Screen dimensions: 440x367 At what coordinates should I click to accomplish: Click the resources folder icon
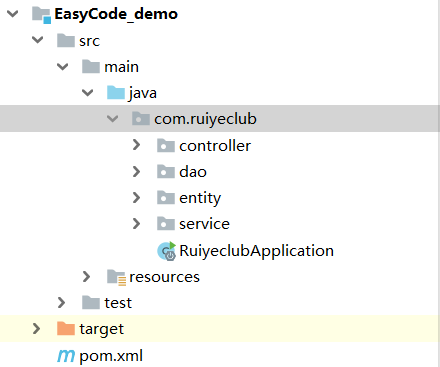click(x=116, y=277)
